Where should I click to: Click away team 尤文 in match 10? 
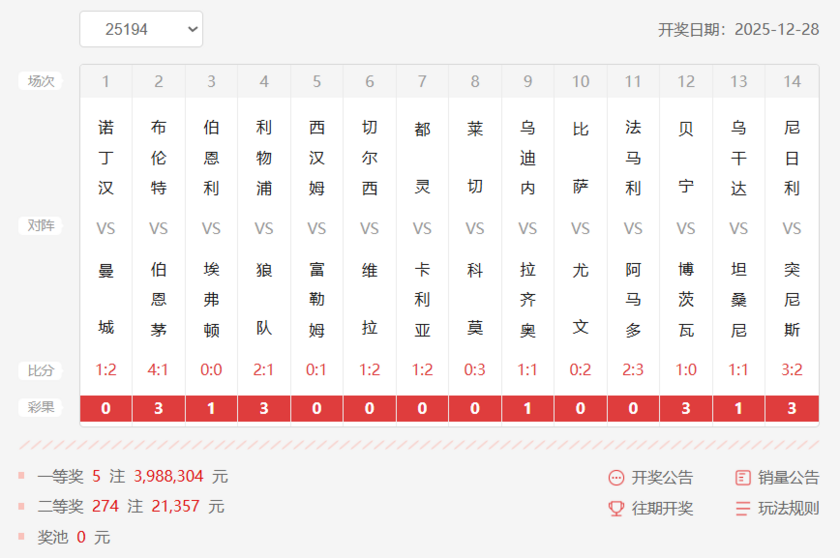[580, 299]
